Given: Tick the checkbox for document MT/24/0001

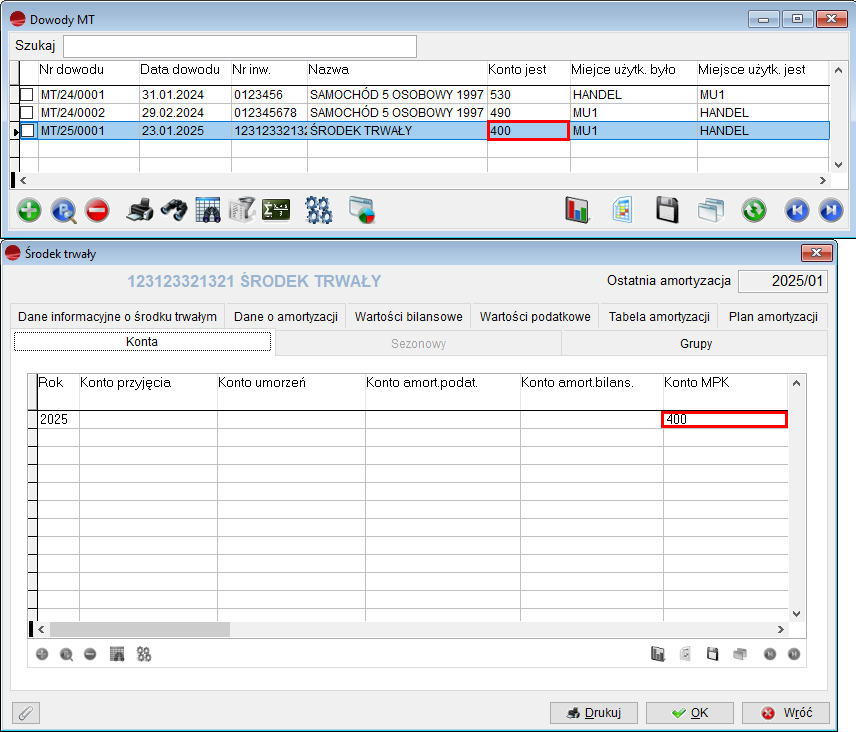Looking at the screenshot, I should pyautogui.click(x=28, y=95).
